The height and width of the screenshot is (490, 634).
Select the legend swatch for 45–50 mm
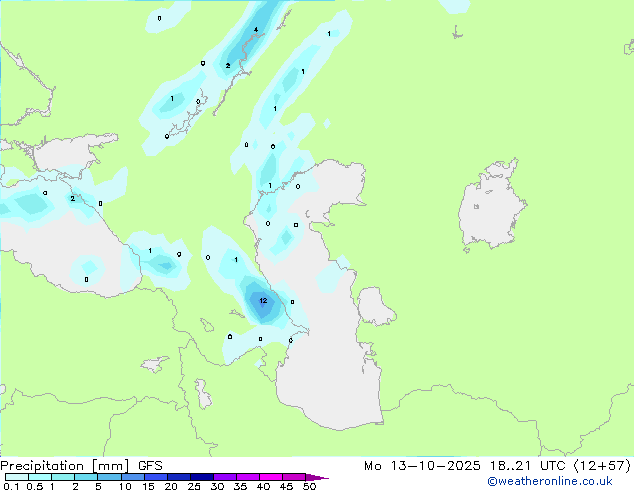click(294, 477)
